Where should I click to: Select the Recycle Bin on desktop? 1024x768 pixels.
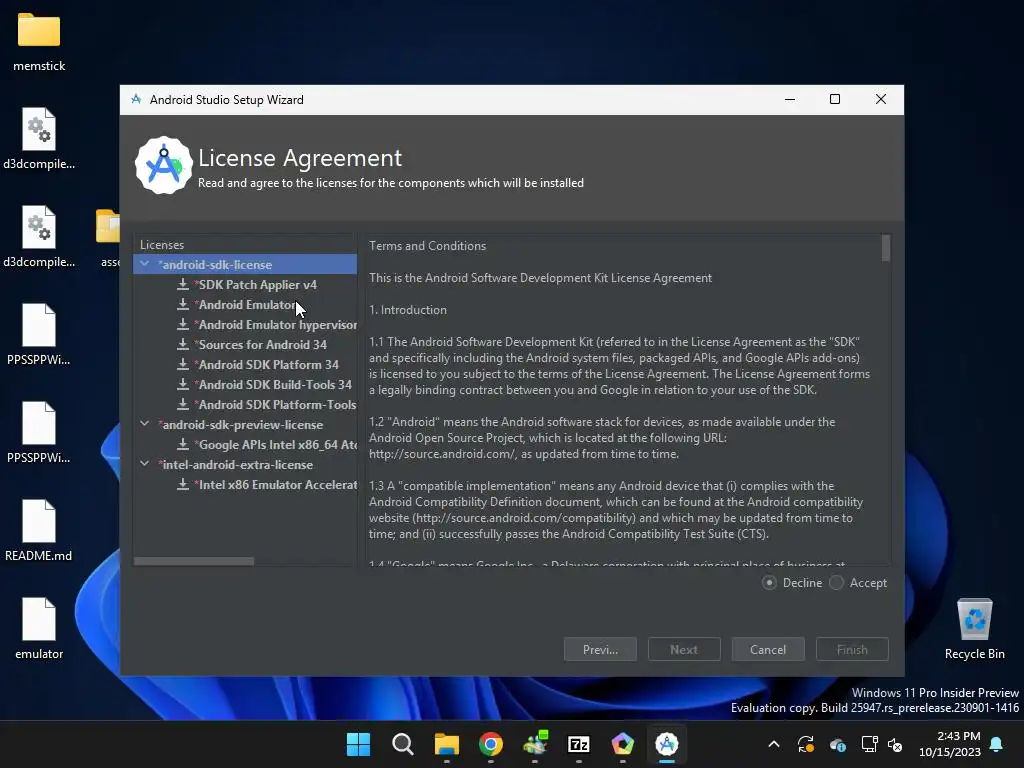[x=974, y=628]
